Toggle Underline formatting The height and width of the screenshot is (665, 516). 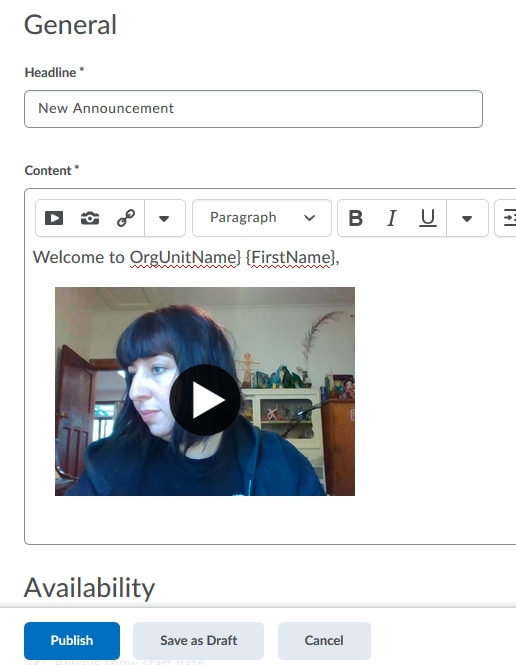tap(428, 218)
